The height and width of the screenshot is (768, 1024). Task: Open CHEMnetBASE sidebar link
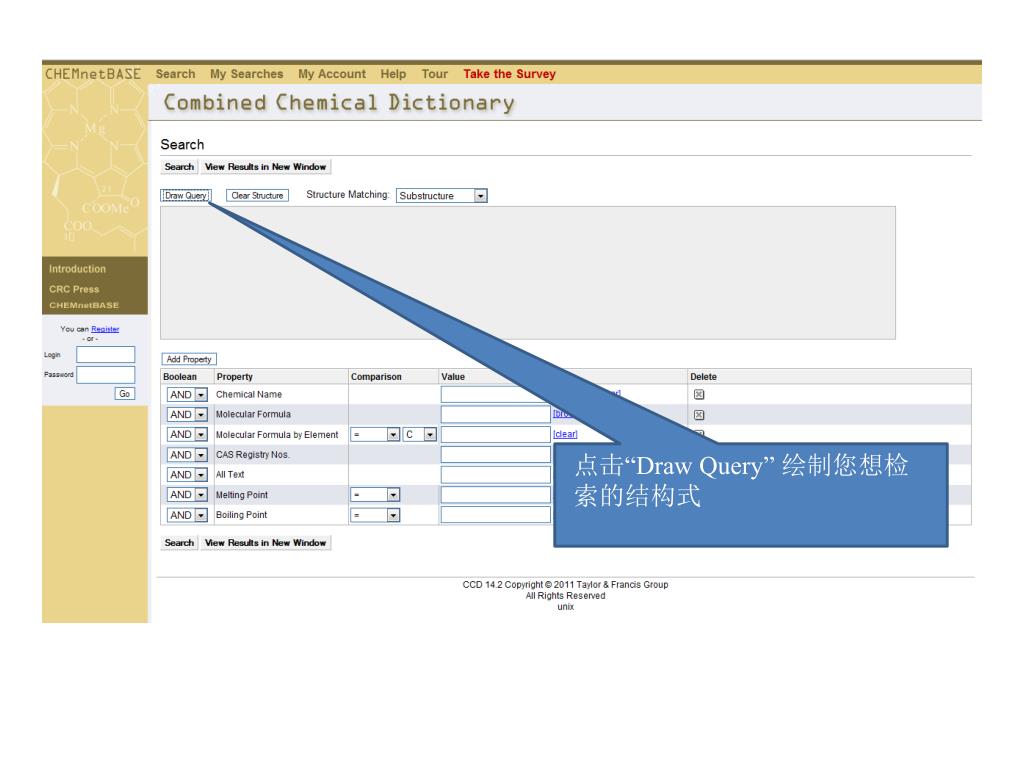point(84,305)
